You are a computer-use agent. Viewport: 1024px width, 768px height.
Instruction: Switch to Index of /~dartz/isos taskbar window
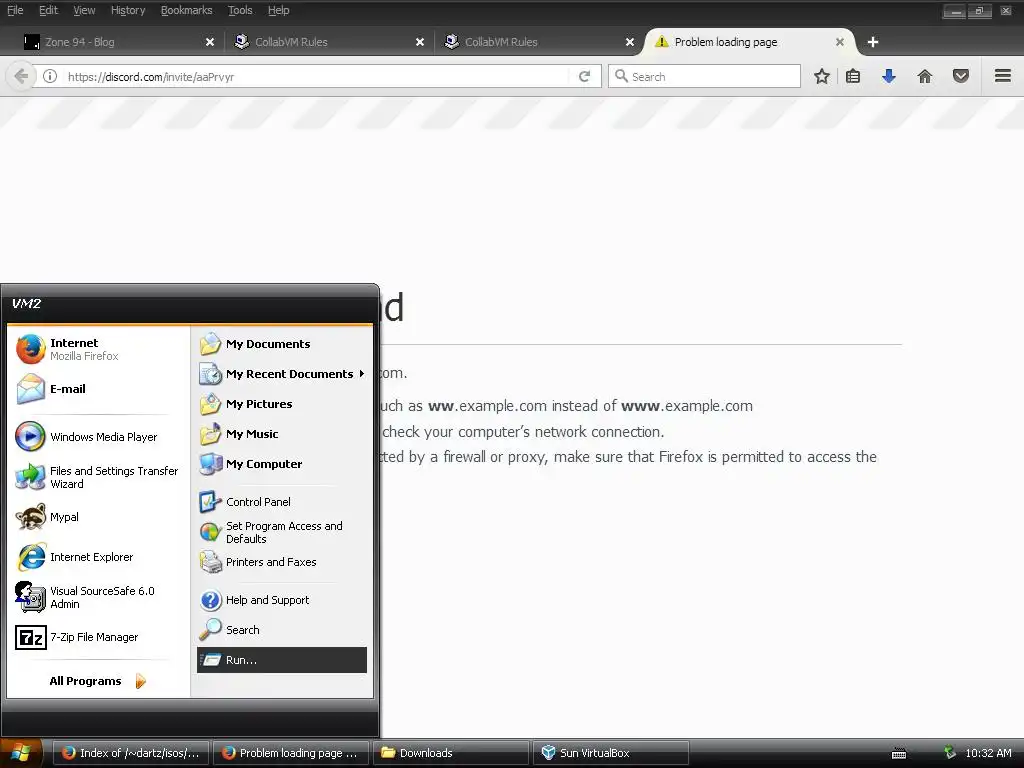[130, 753]
